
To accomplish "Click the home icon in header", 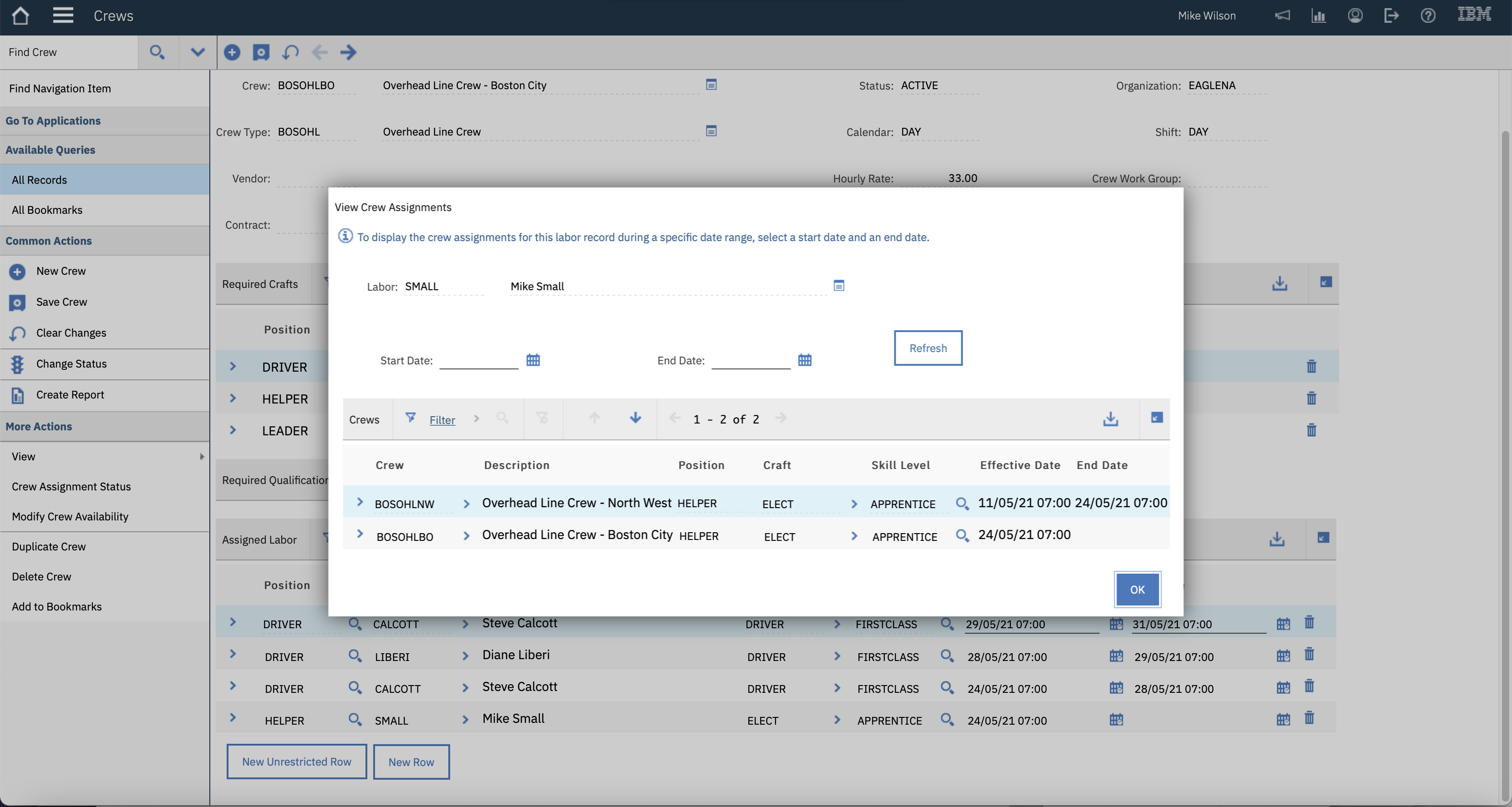I will coord(20,16).
